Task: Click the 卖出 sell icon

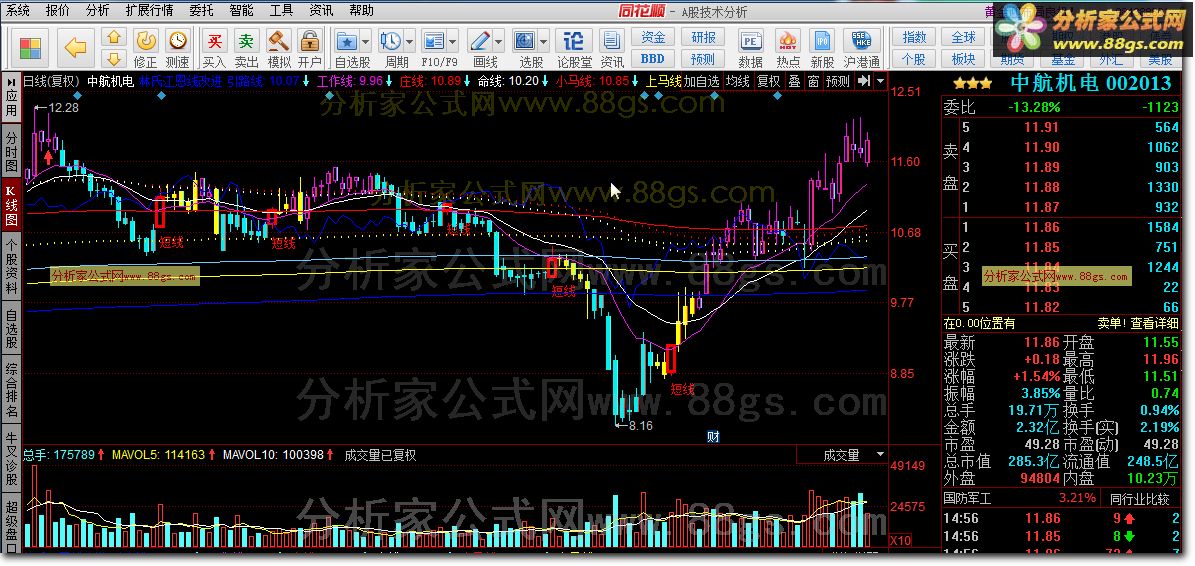Action: 246,40
